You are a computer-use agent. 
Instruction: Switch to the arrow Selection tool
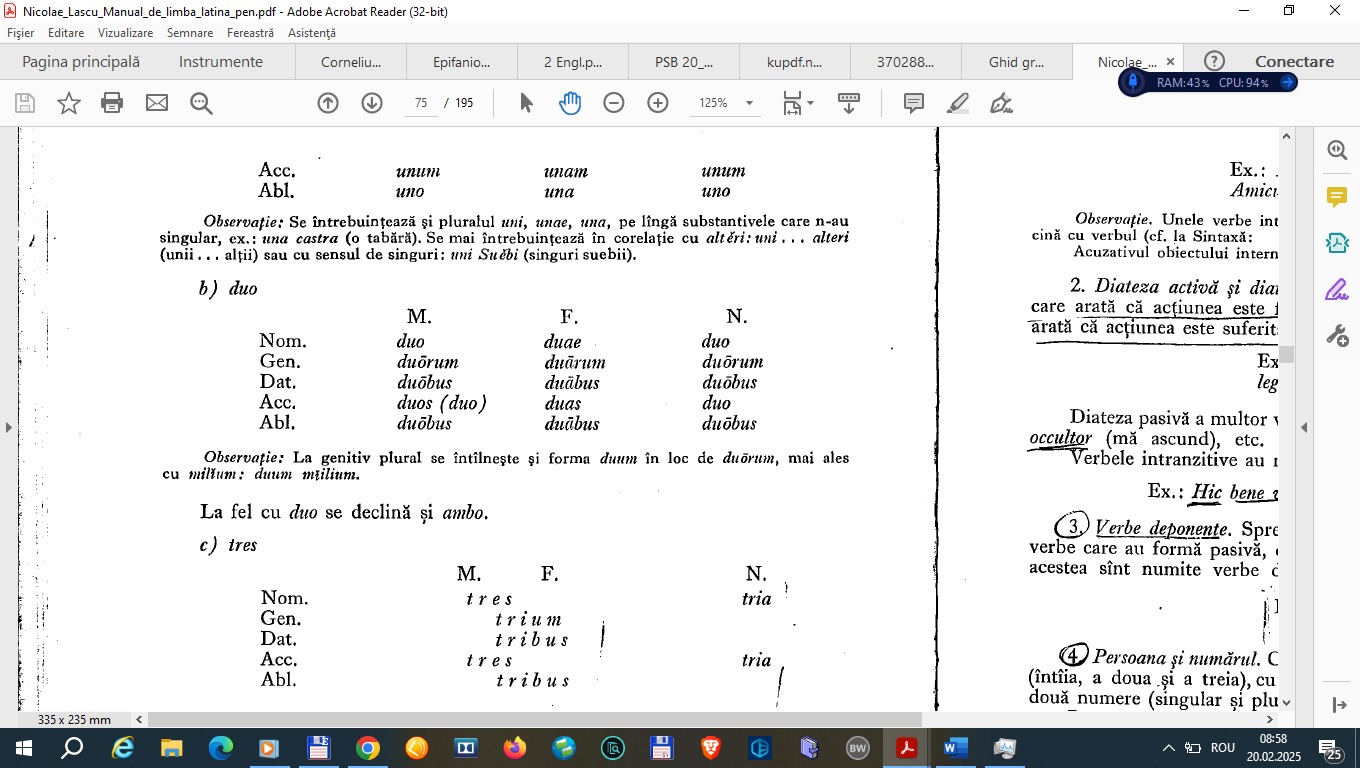(x=526, y=103)
